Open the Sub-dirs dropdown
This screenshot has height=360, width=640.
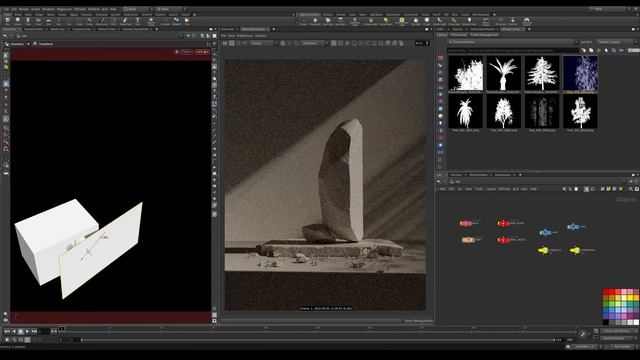pyautogui.click(x=617, y=42)
